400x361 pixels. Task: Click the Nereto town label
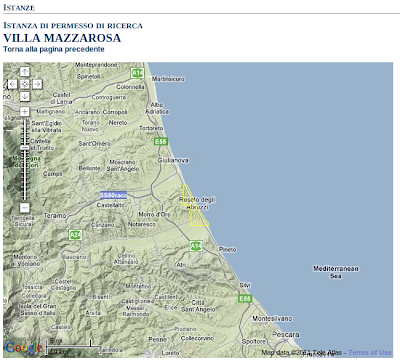point(118,123)
